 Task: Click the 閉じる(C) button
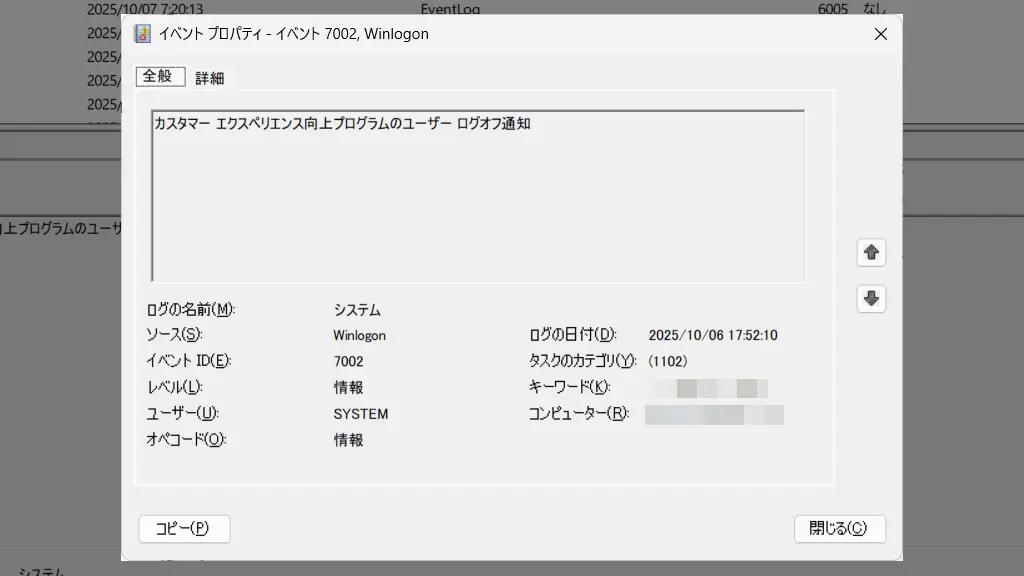839,529
